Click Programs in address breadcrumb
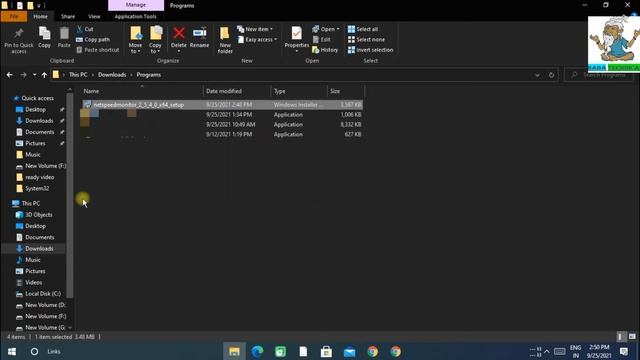The image size is (640, 360). click(x=149, y=75)
